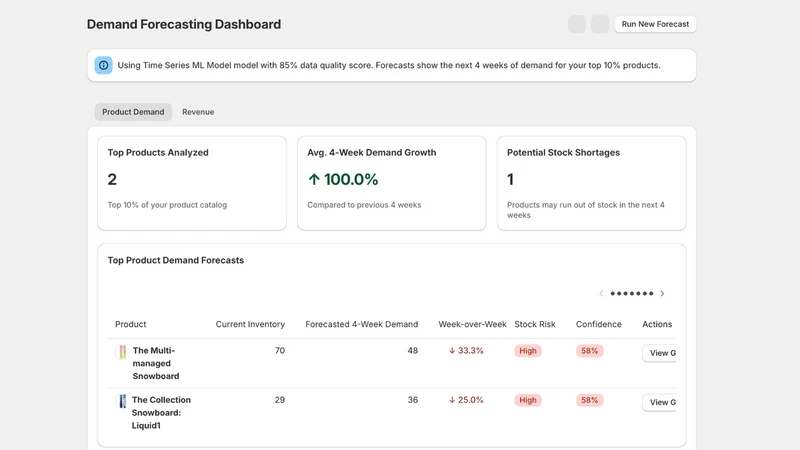
Task: Go to next page using right chevron
Action: [x=662, y=293]
